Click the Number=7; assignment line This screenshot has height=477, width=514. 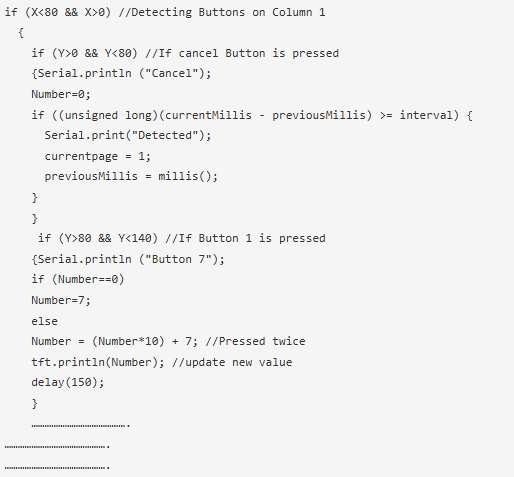click(x=61, y=300)
